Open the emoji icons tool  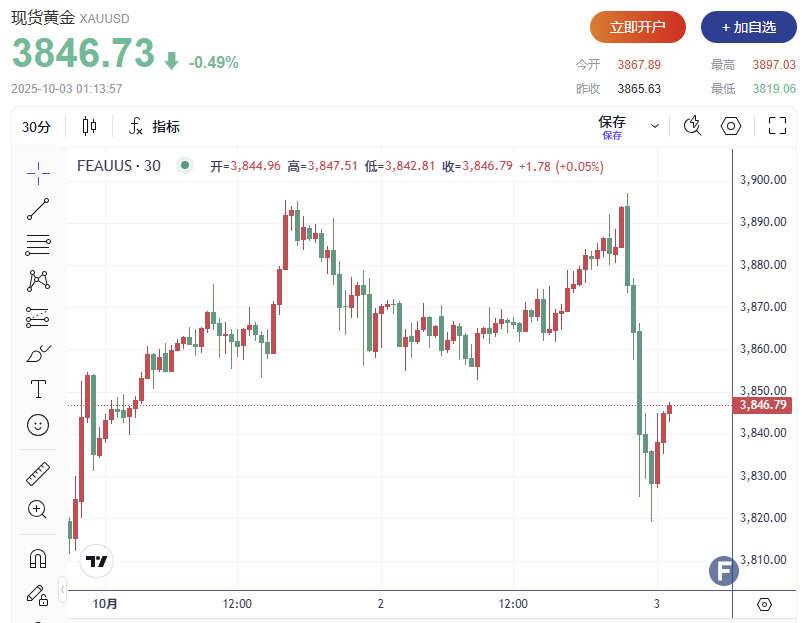click(x=38, y=425)
